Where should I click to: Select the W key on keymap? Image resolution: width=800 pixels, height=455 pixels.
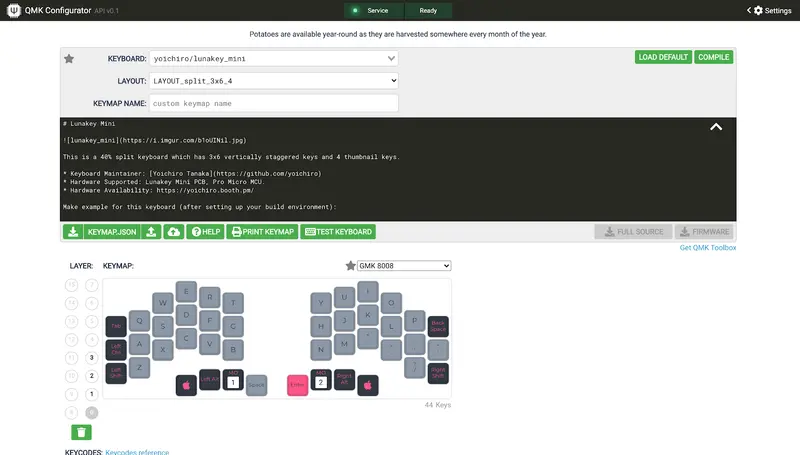(163, 303)
